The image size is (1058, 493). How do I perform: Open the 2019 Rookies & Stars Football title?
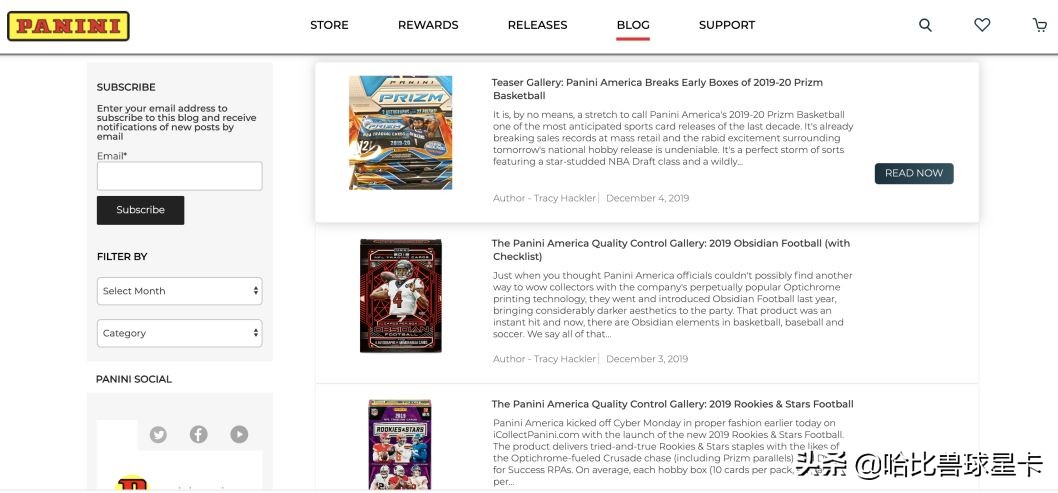(672, 404)
